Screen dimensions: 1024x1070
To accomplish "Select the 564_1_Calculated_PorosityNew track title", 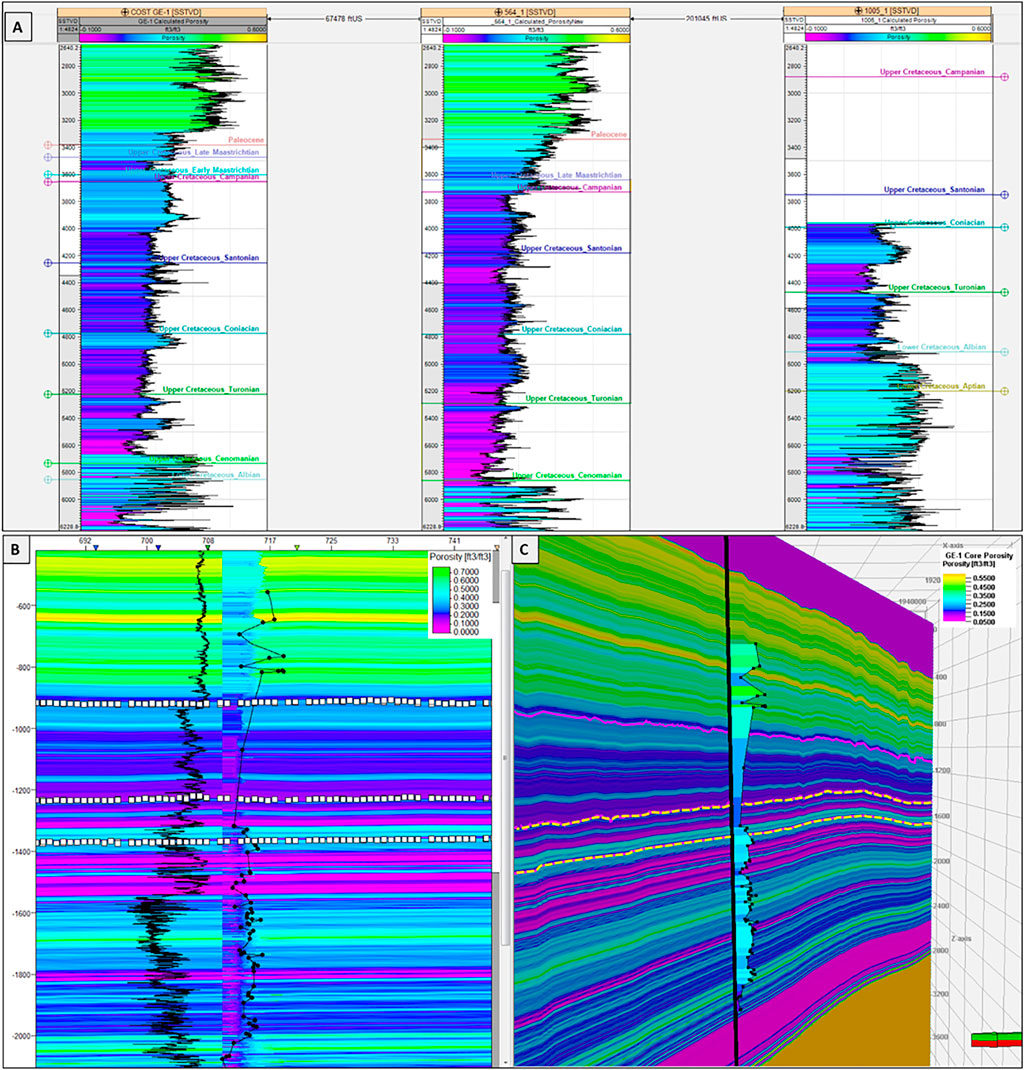I will pos(536,21).
